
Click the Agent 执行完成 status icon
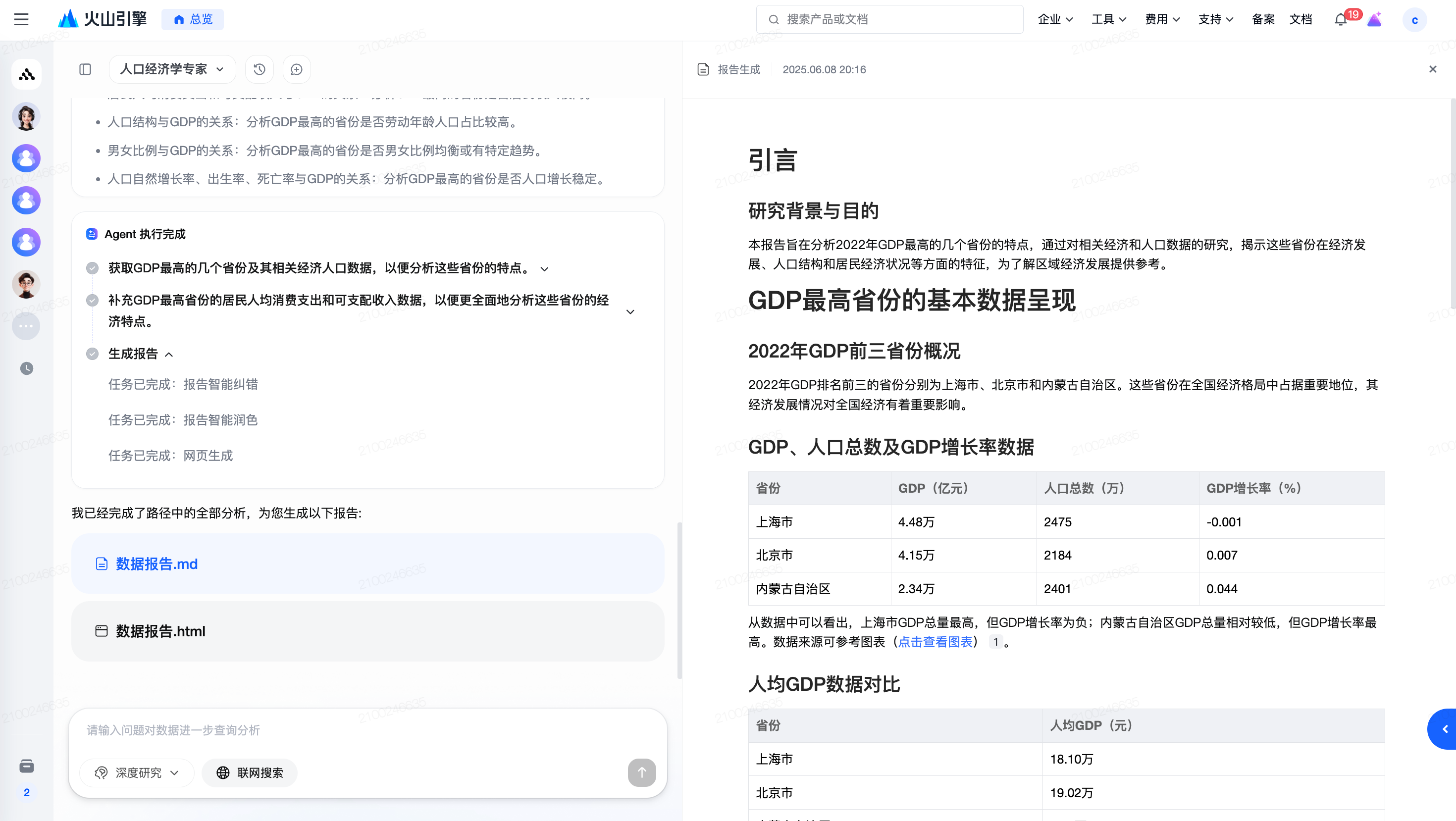pos(92,234)
